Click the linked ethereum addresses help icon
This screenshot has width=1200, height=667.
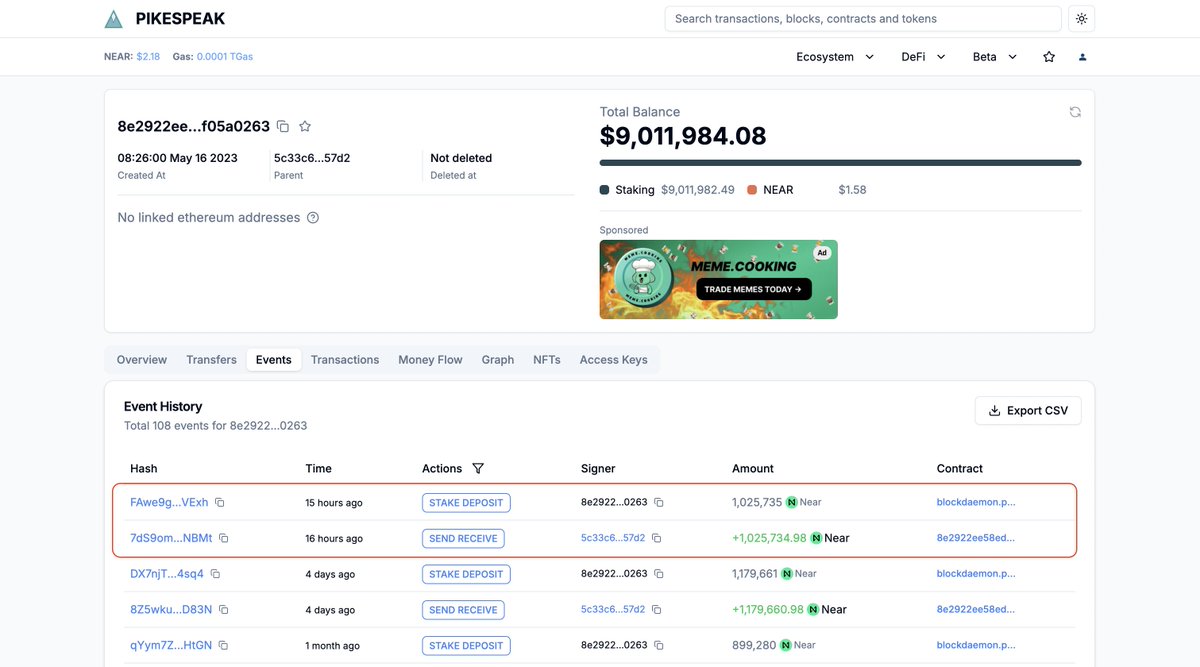click(312, 217)
